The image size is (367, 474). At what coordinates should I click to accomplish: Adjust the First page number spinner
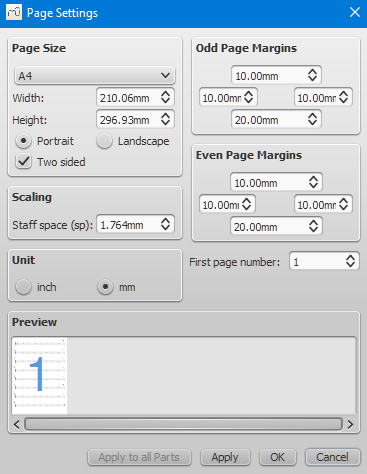pos(350,261)
